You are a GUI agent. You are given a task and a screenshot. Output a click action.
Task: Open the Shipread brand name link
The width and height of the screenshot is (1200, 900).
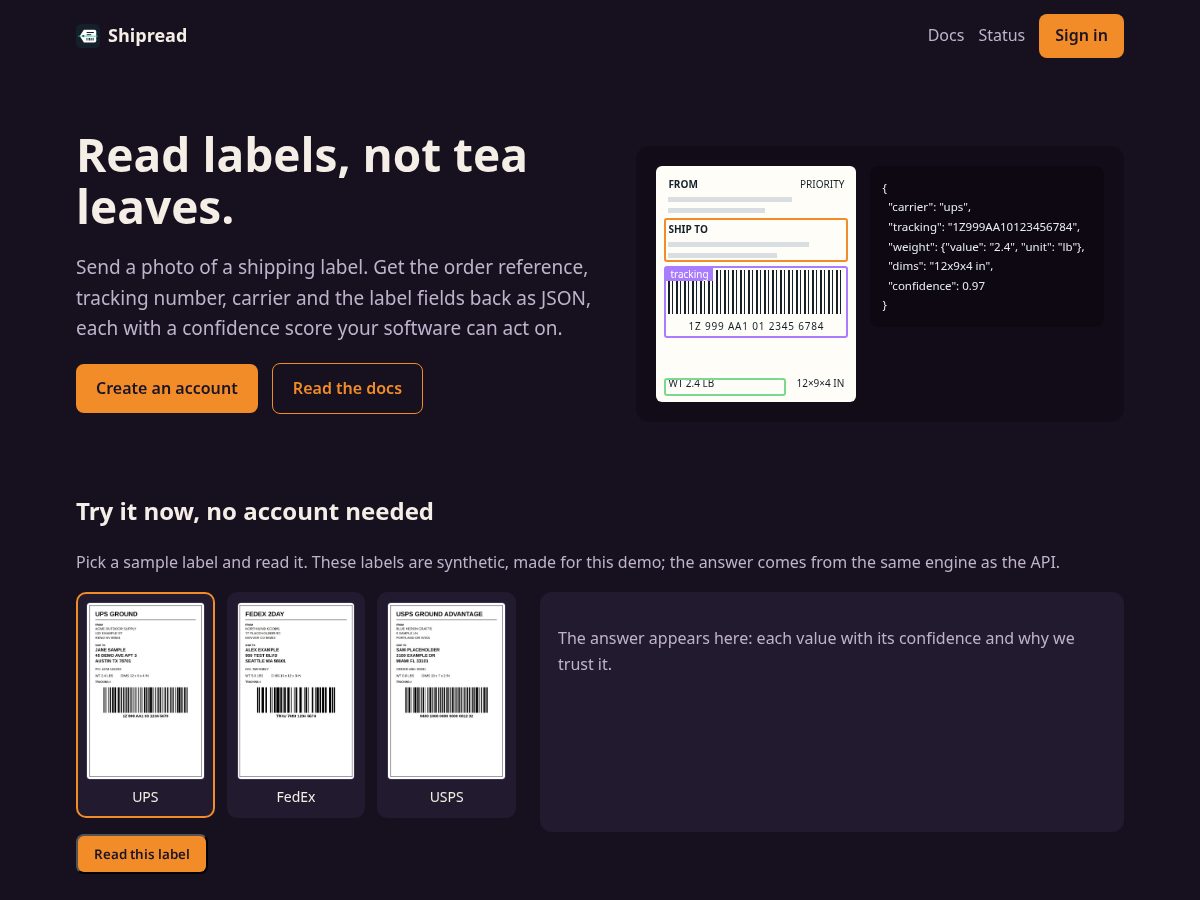coord(147,36)
